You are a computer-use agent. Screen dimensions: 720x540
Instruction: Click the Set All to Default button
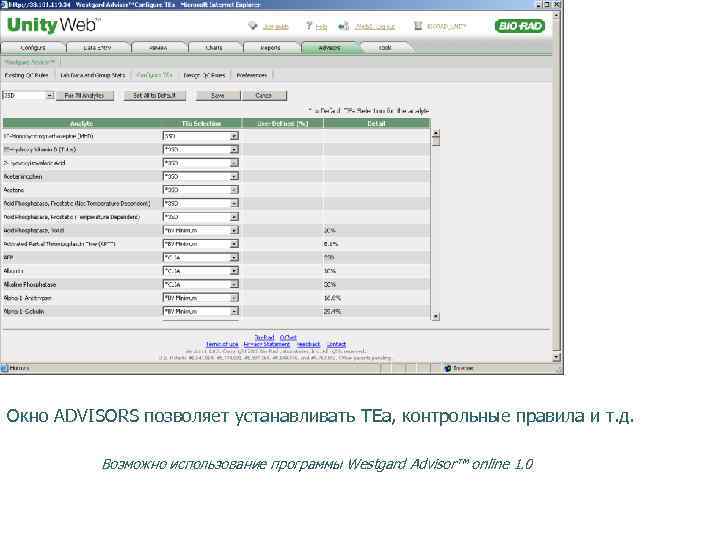pos(154,96)
